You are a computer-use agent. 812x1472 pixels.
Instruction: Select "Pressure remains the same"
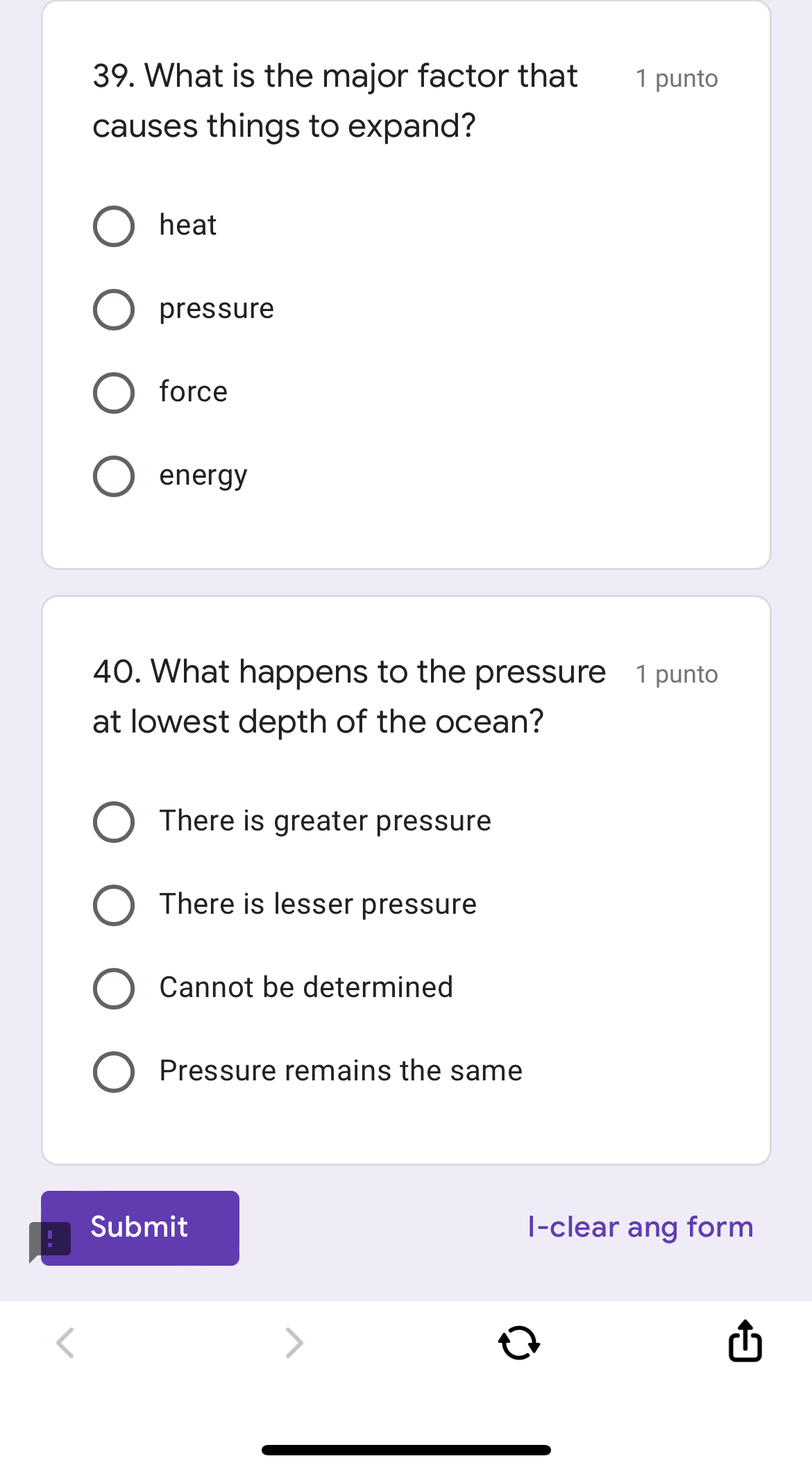(114, 1071)
